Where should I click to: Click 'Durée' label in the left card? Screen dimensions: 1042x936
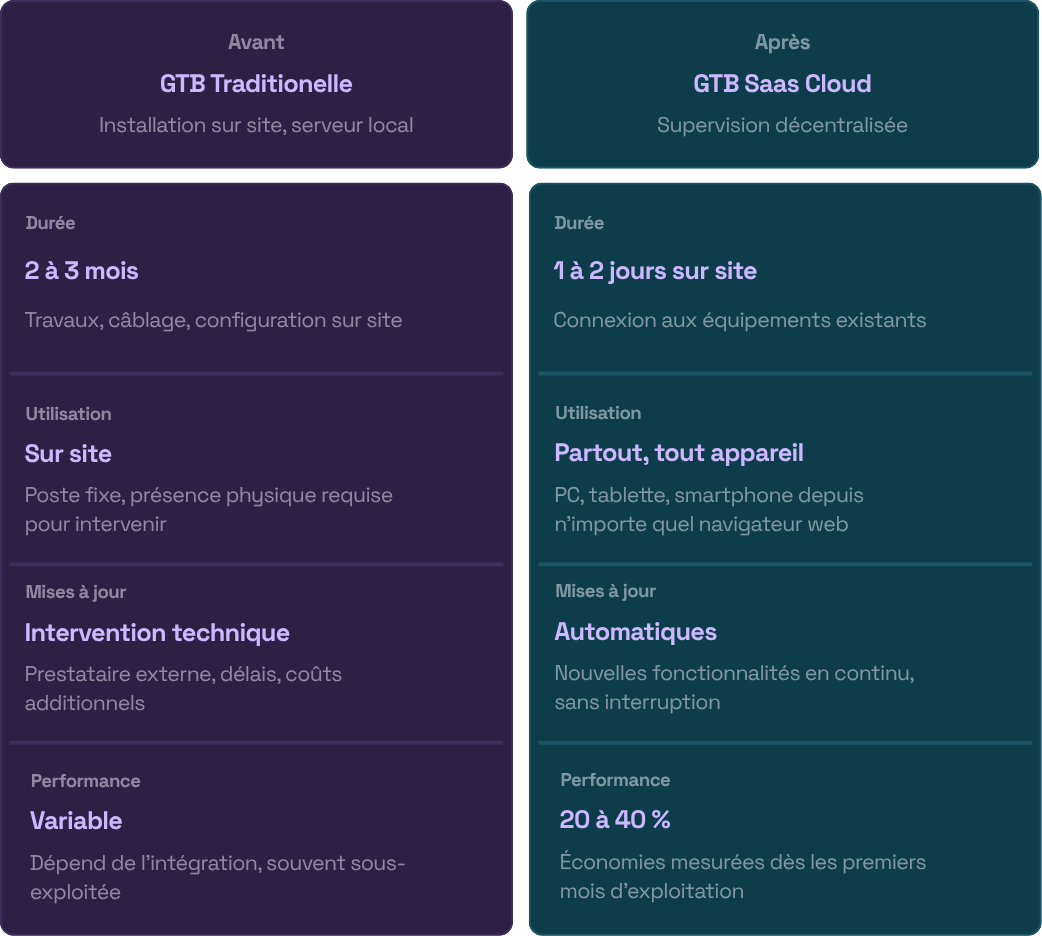(50, 223)
